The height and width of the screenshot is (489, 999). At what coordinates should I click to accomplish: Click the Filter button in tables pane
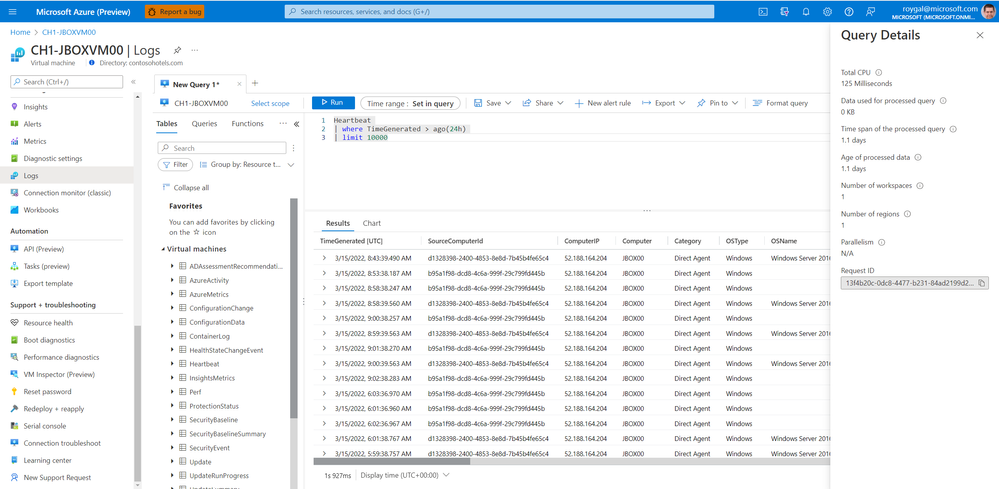click(x=175, y=165)
